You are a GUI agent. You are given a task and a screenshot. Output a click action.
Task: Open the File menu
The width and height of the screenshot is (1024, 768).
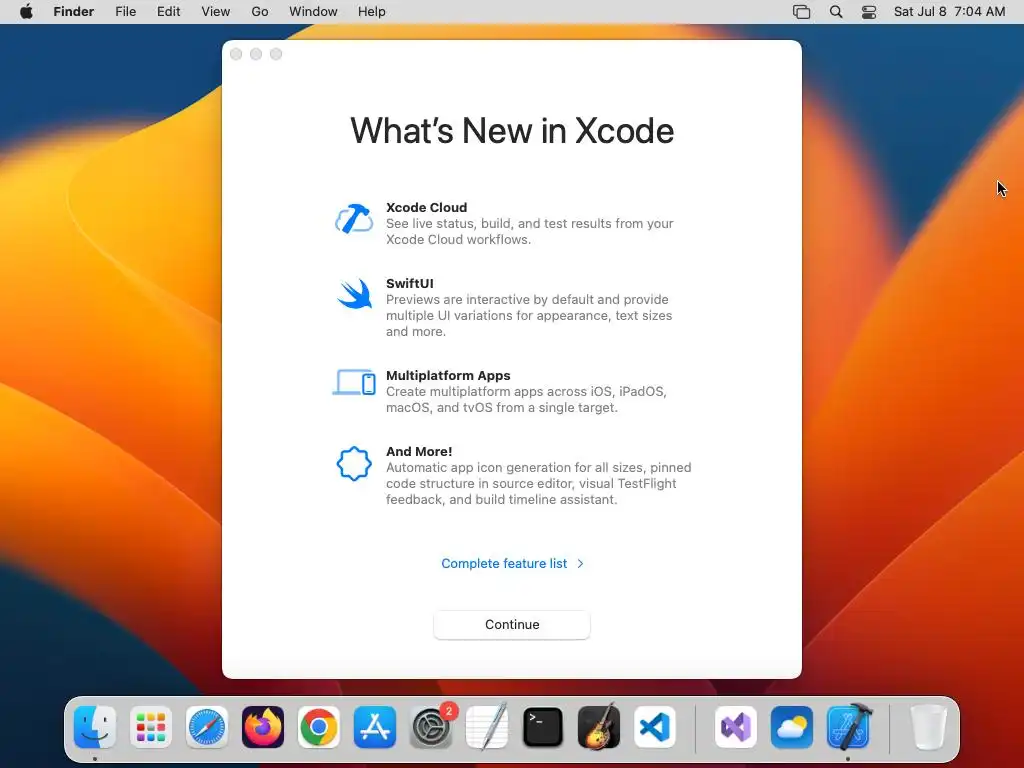(125, 12)
